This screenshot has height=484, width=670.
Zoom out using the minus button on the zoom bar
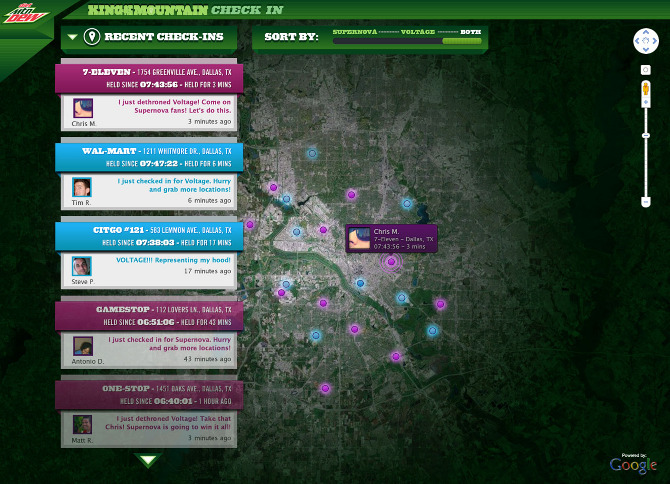point(646,202)
